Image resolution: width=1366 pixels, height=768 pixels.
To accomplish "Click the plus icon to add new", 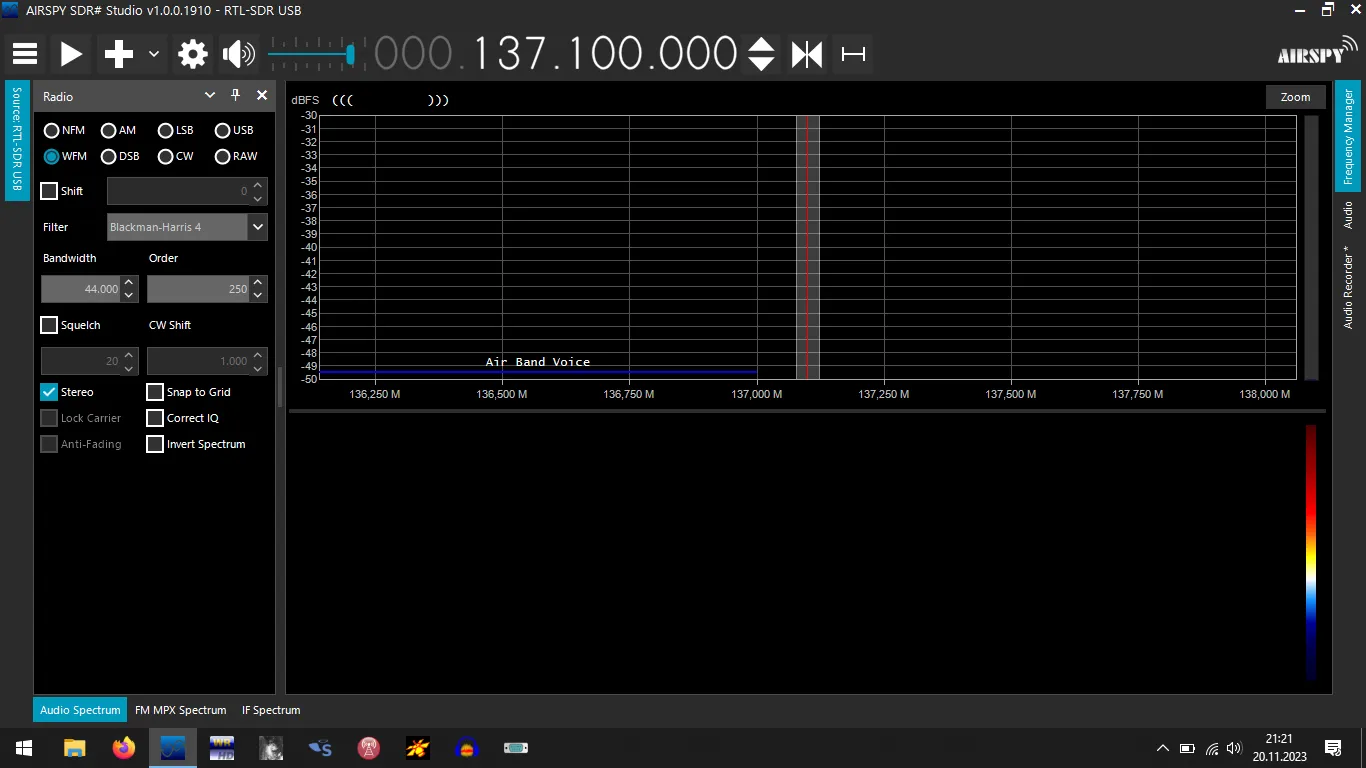I will tap(119, 54).
